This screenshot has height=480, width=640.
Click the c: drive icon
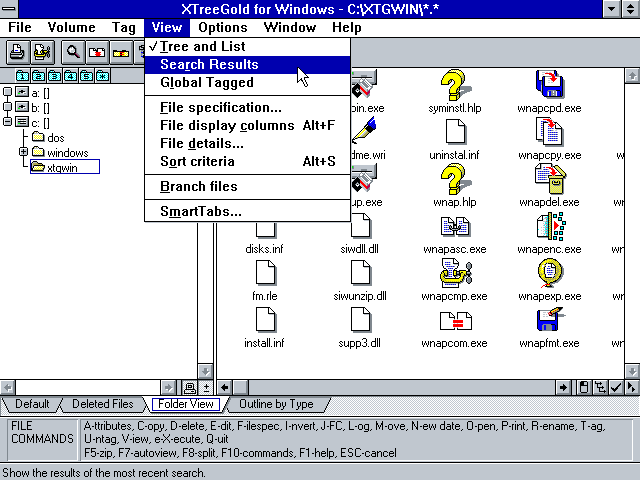(x=22, y=122)
